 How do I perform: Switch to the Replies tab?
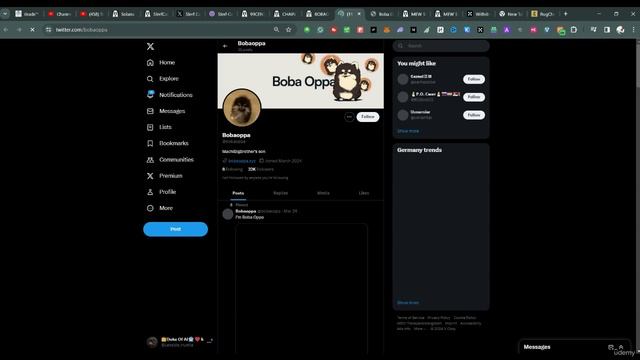click(x=280, y=193)
